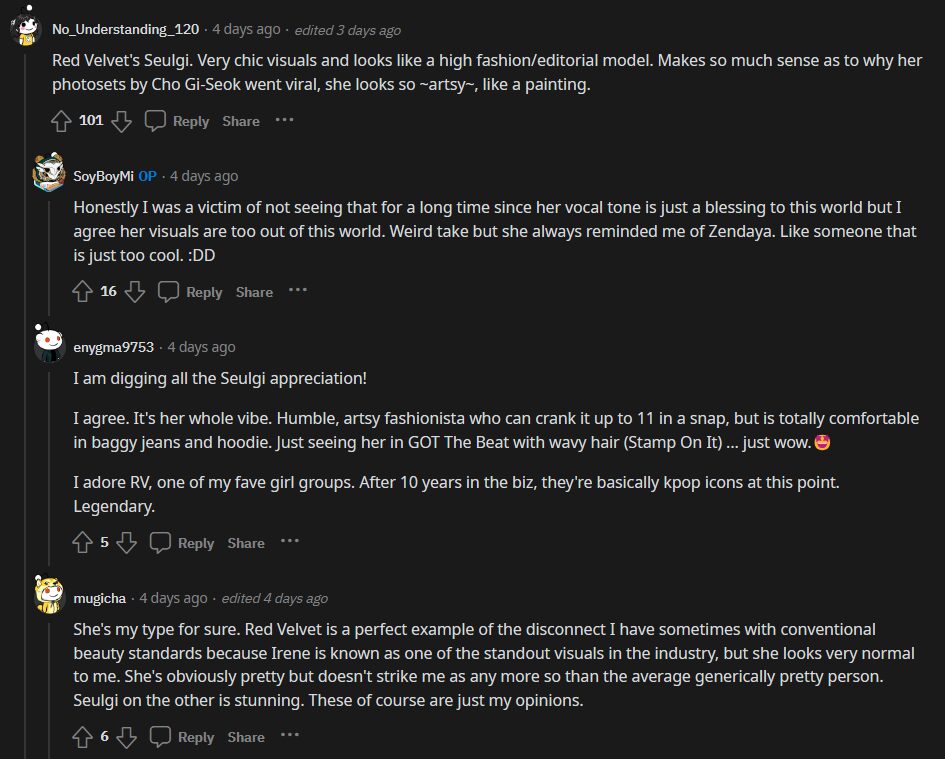Downvote mugicha's comment

126,737
